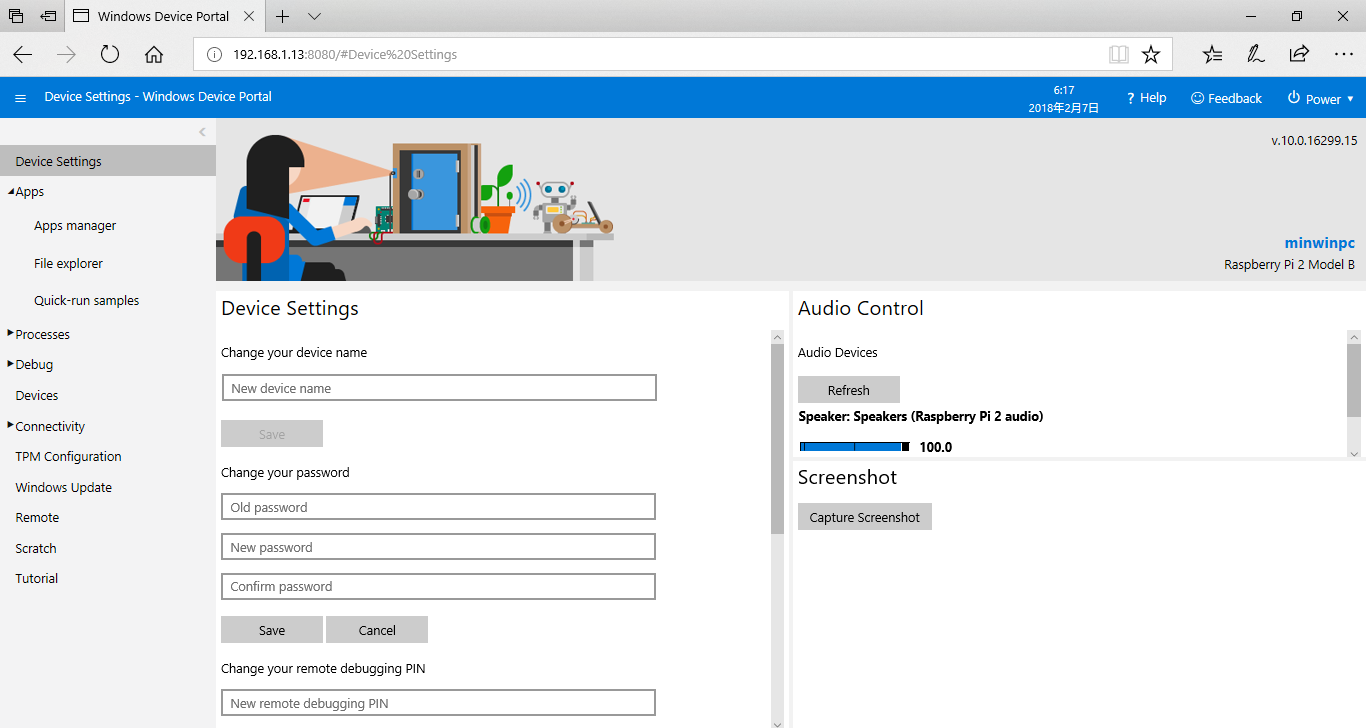
Task: Collapse the left sidebar arrow
Action: (x=202, y=132)
